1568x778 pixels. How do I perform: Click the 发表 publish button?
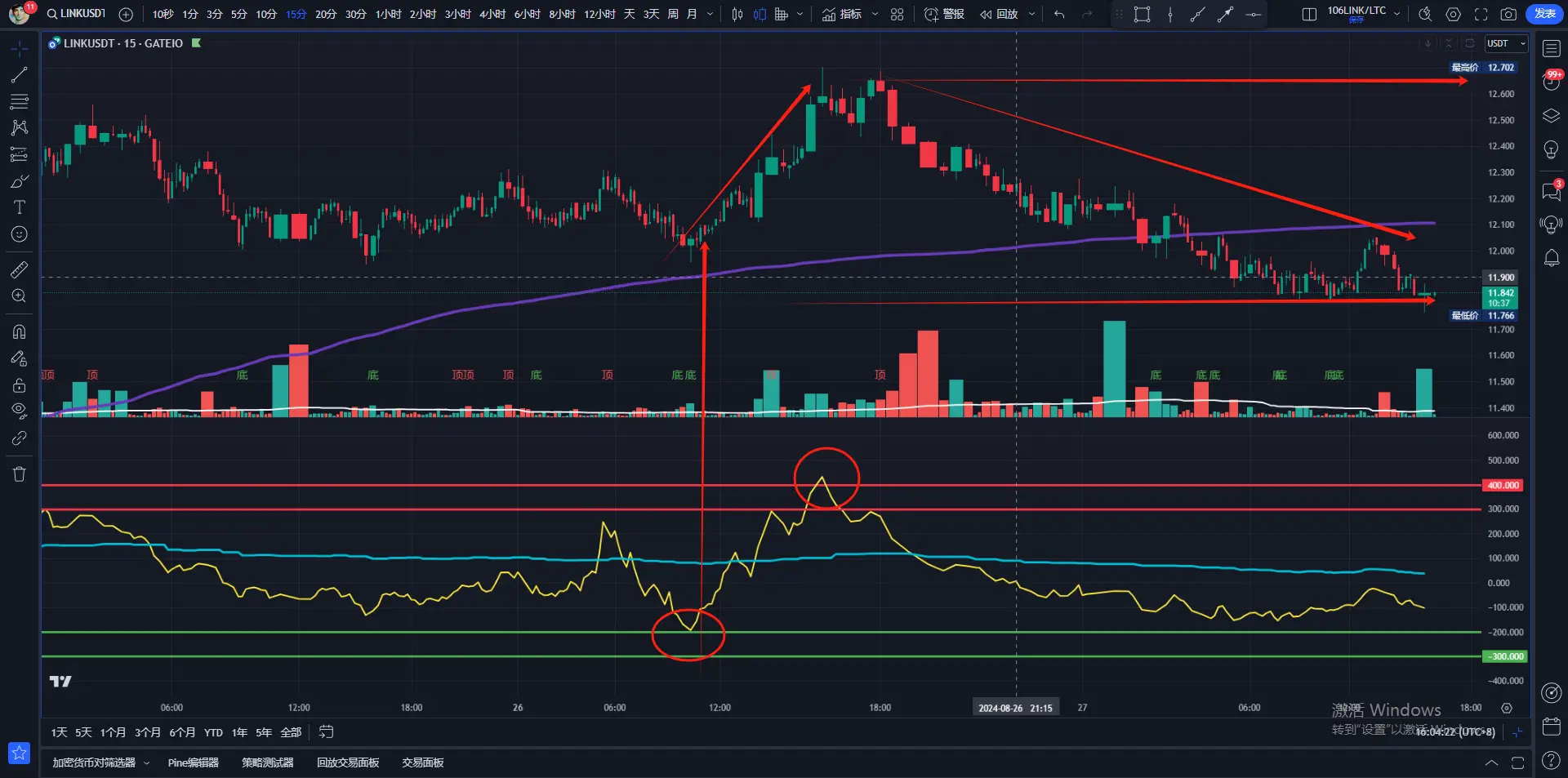[1544, 14]
